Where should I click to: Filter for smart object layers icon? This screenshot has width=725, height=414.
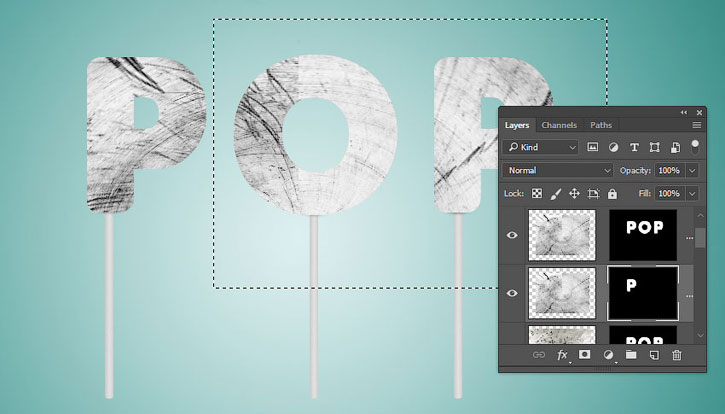pos(675,147)
